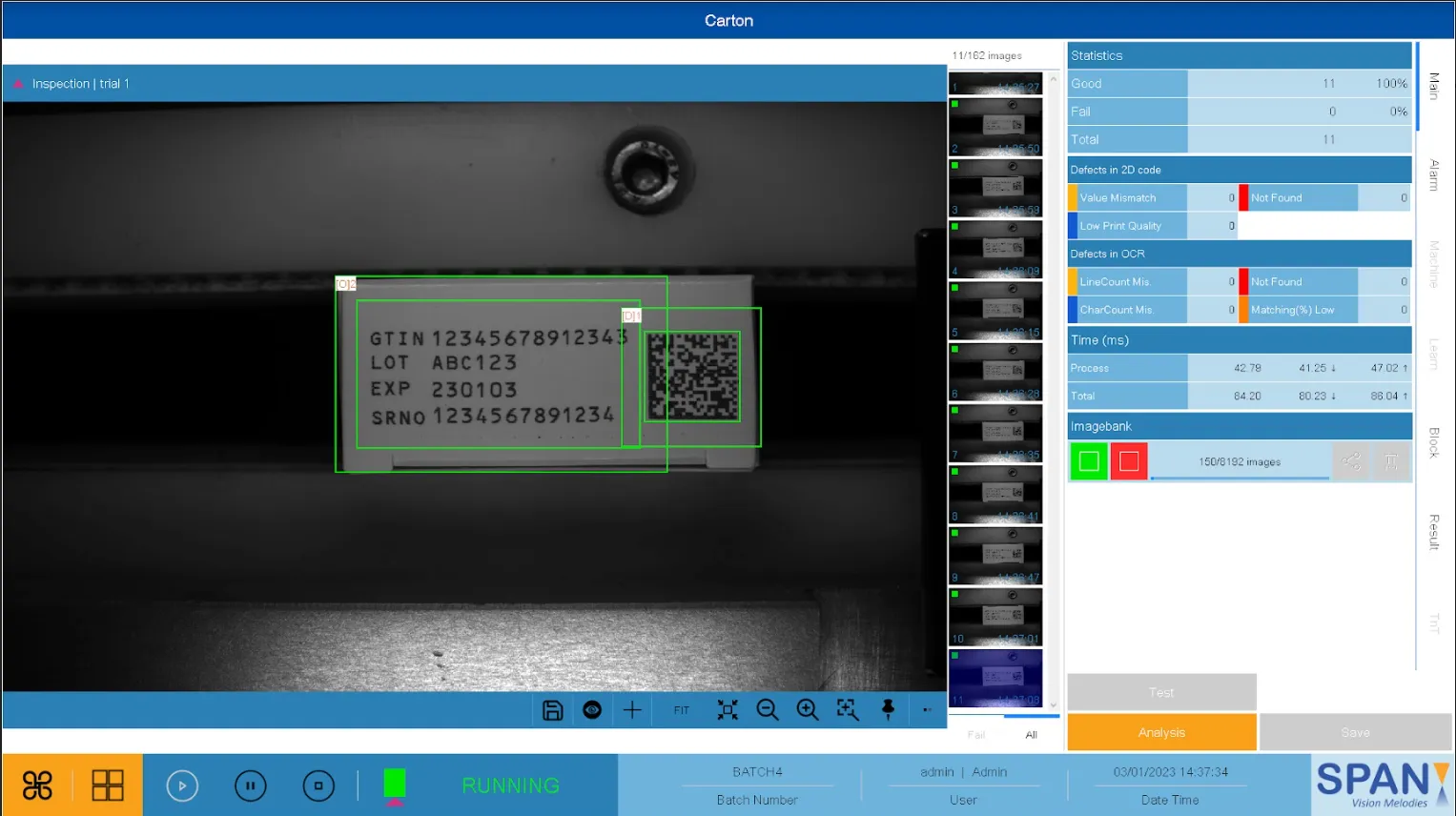Click the Imagebank section header
Viewport: 1456px width, 816px height.
[x=1240, y=426]
